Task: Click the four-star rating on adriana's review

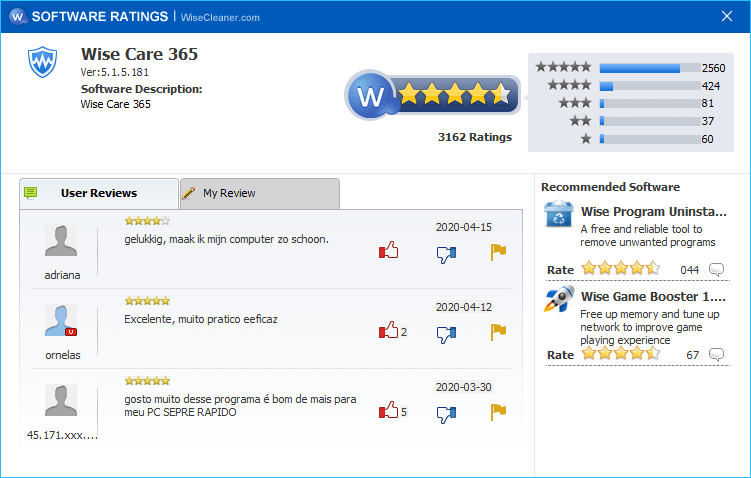Action: coord(147,221)
